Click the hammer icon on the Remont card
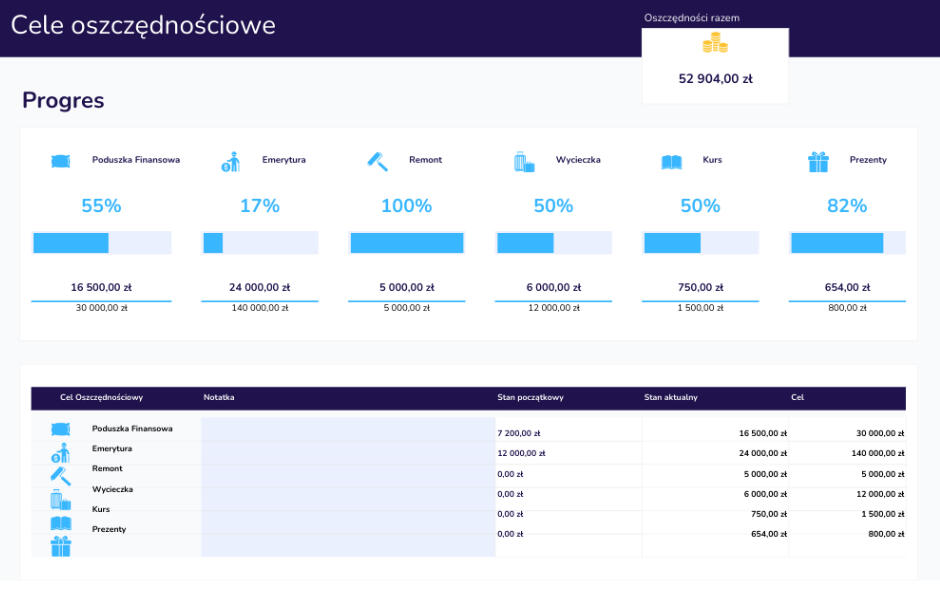The width and height of the screenshot is (940, 600). (x=377, y=161)
